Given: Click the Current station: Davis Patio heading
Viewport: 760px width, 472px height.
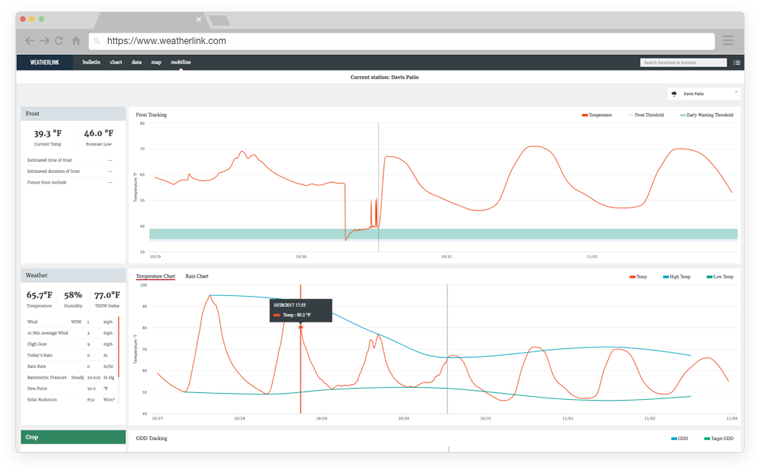Looking at the screenshot, I should point(384,77).
